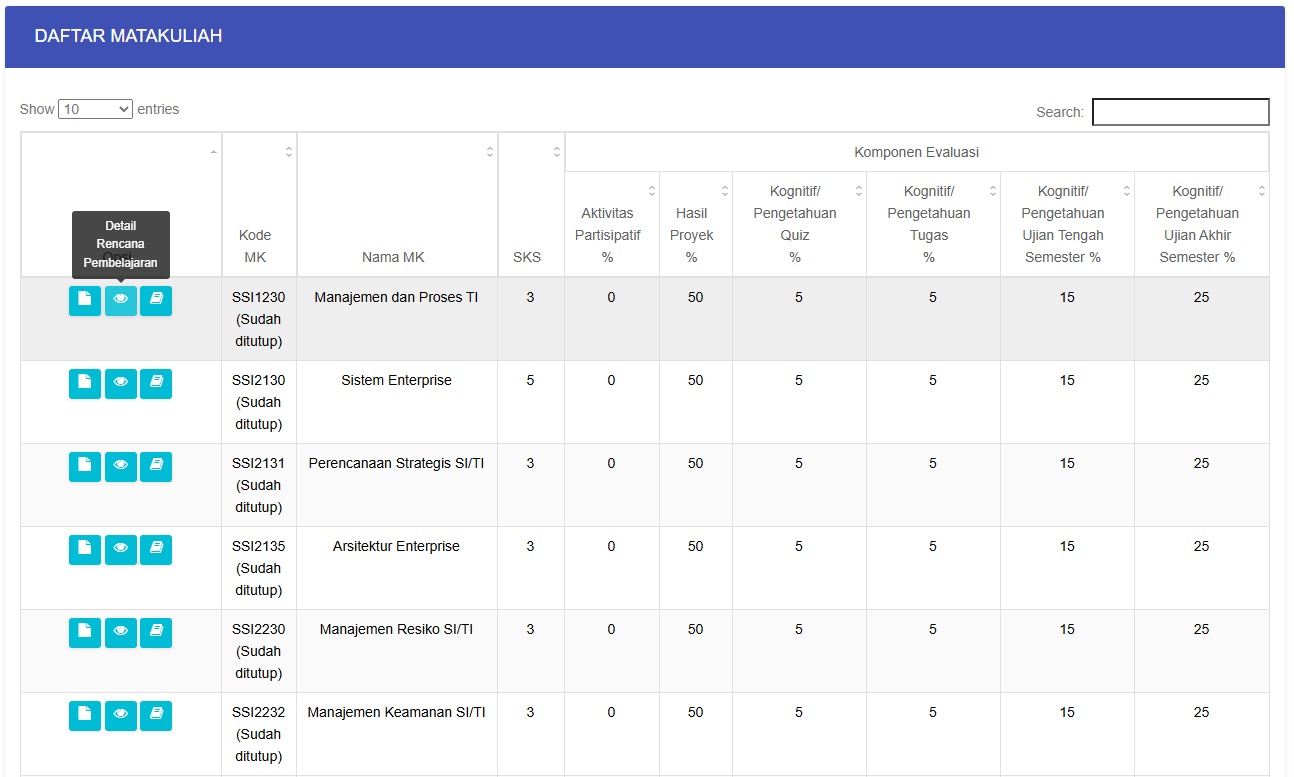Image resolution: width=1294 pixels, height=777 pixels.
Task: Click SKS value 5 for Sistem Enterprise
Action: coord(530,380)
